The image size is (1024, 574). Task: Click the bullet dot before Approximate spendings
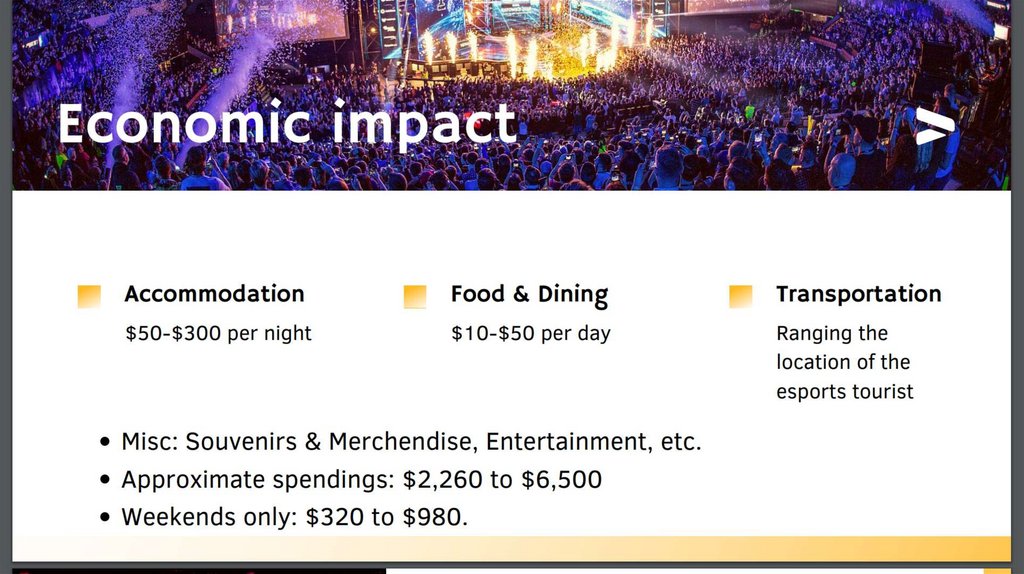point(106,480)
